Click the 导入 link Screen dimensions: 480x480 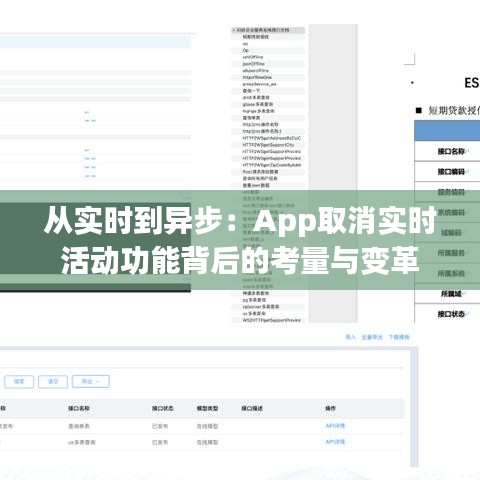pyautogui.click(x=350, y=337)
